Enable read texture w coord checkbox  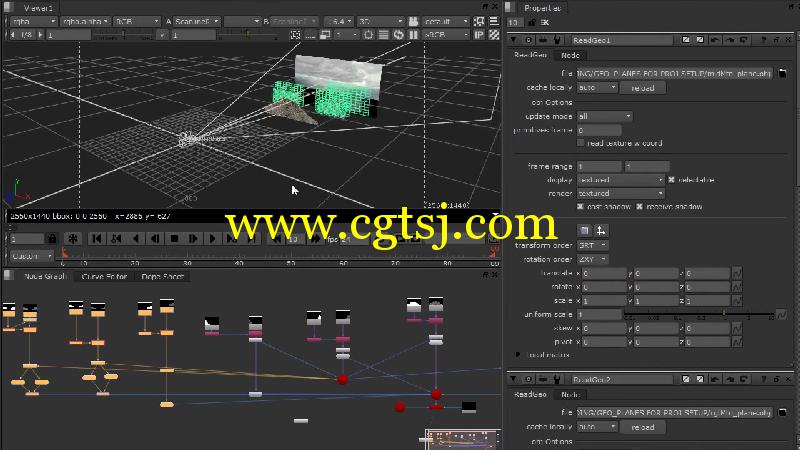point(580,143)
